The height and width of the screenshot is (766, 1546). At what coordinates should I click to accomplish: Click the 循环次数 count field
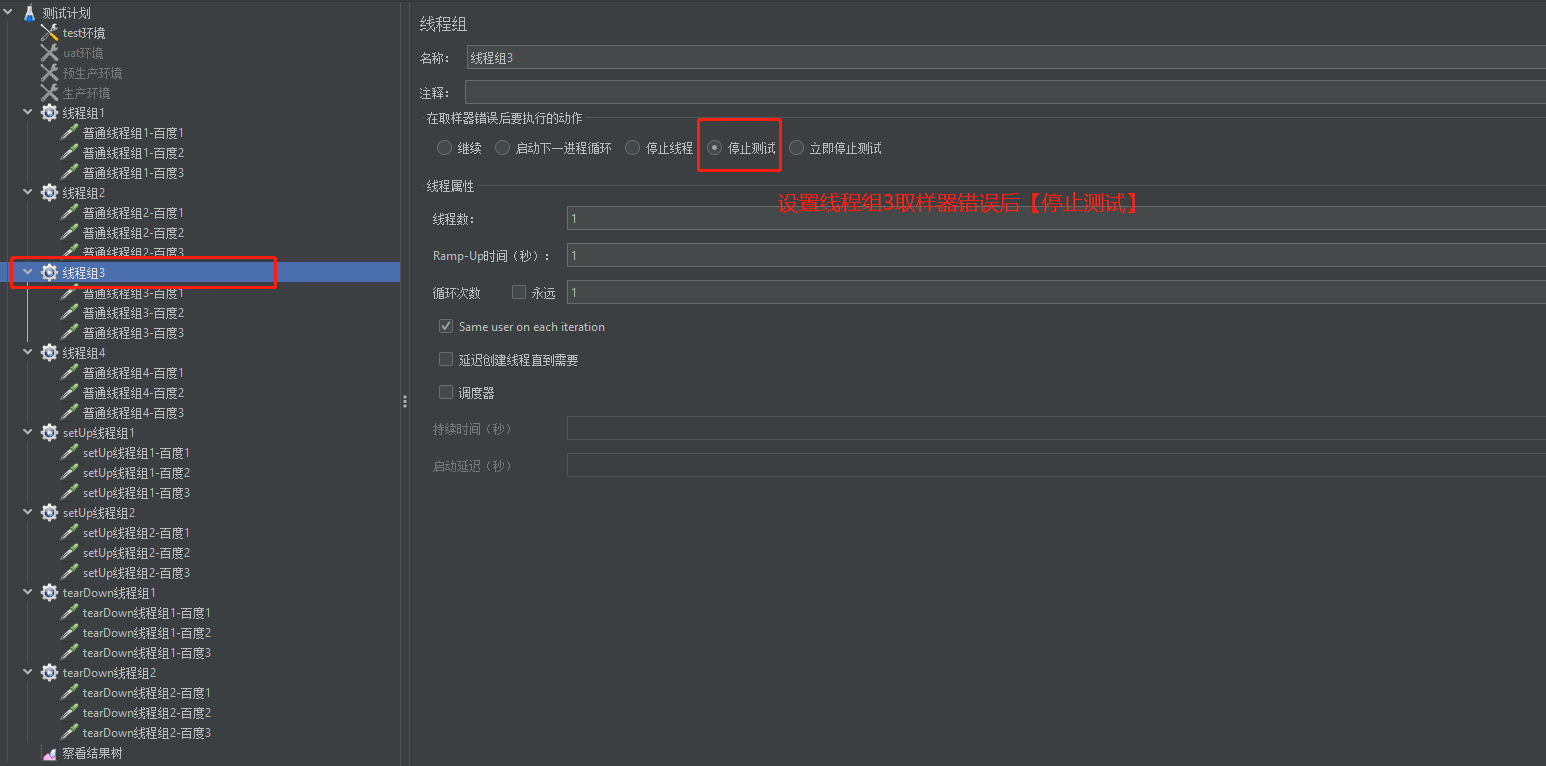point(1056,293)
